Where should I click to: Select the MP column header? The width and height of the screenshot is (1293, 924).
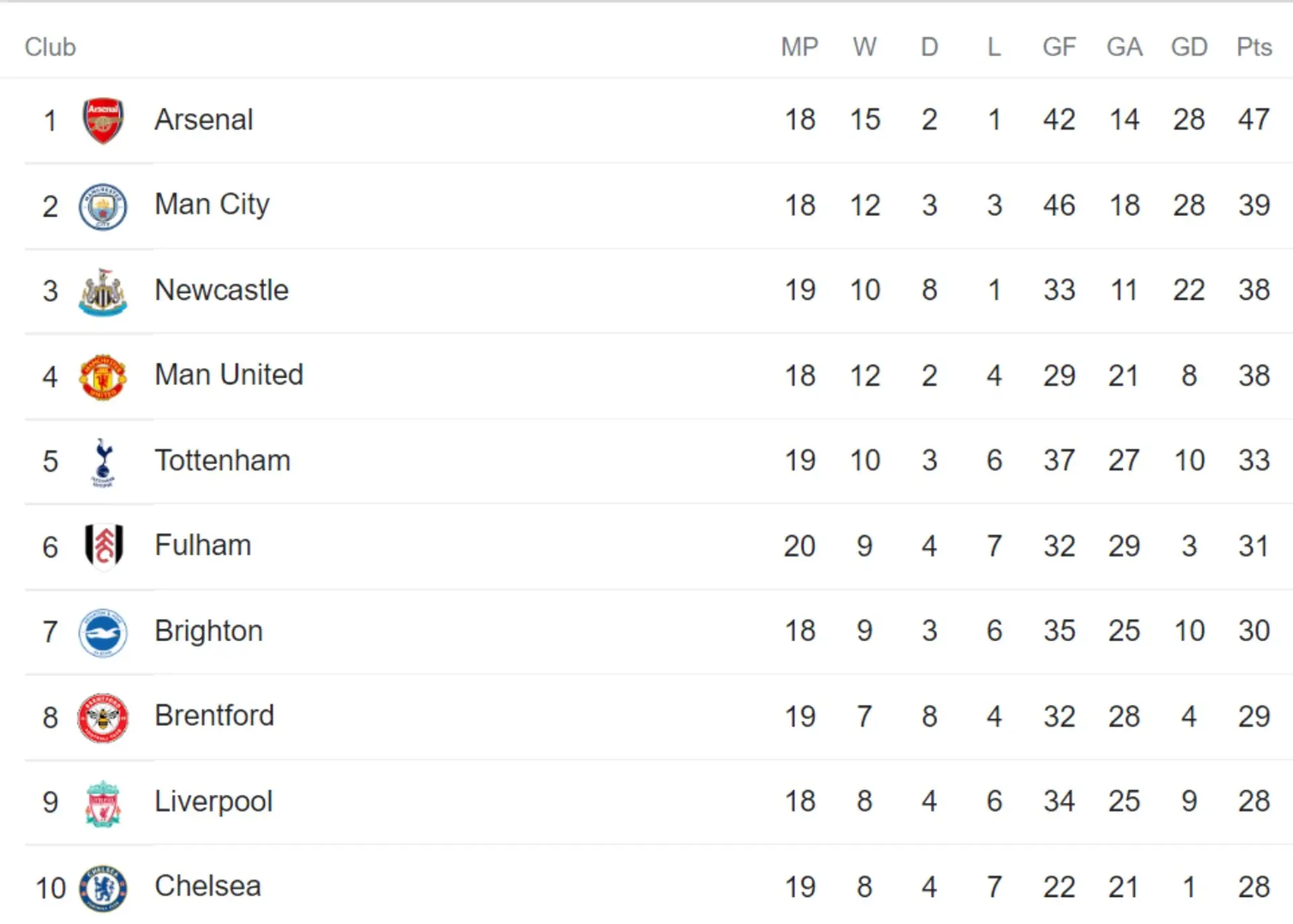pyautogui.click(x=799, y=47)
